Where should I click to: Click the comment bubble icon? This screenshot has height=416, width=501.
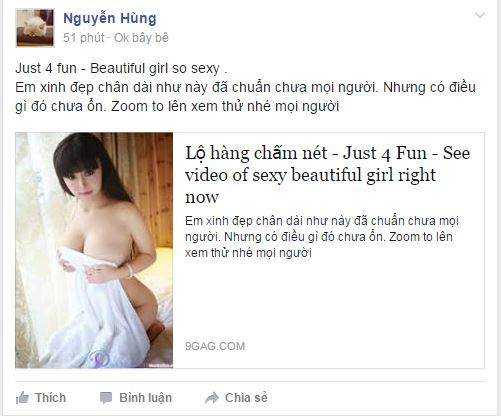[x=106, y=398]
